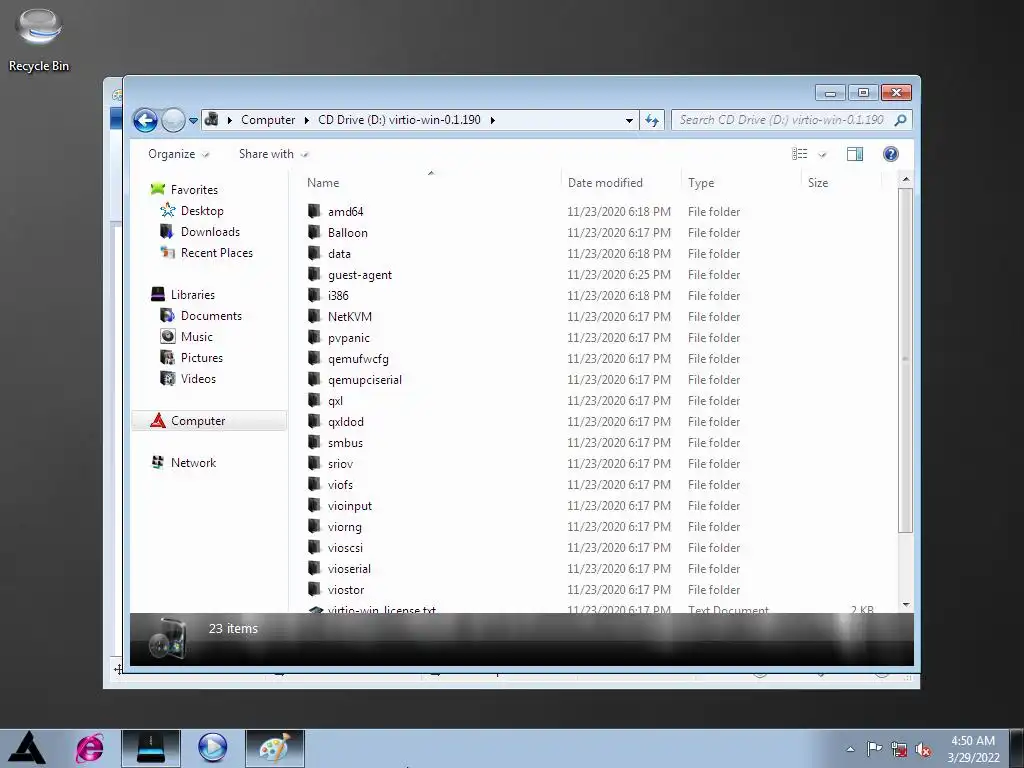Click the muted volume tray icon
The width and height of the screenshot is (1024, 768).
tap(923, 750)
